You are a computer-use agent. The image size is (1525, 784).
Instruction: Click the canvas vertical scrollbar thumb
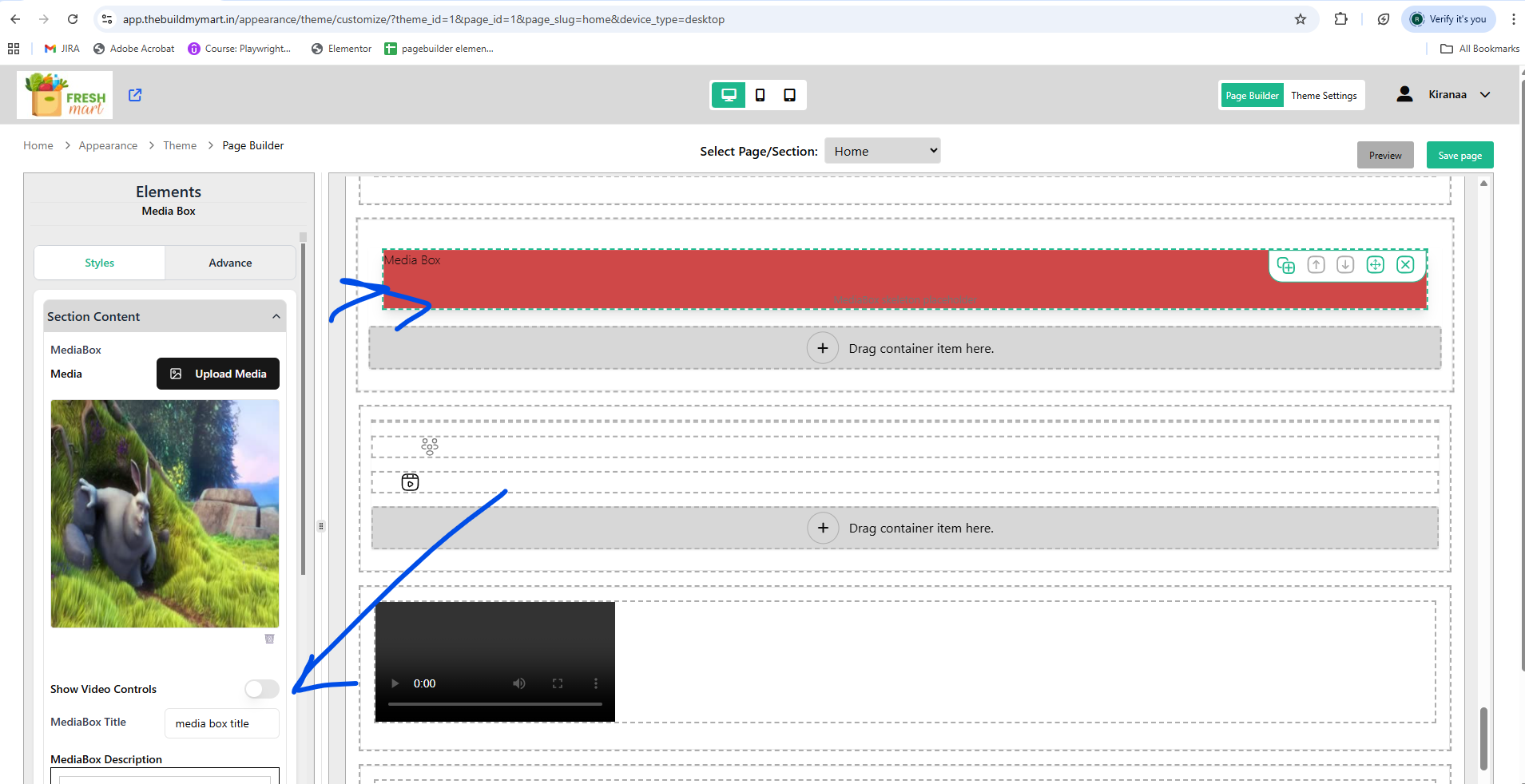1483,738
